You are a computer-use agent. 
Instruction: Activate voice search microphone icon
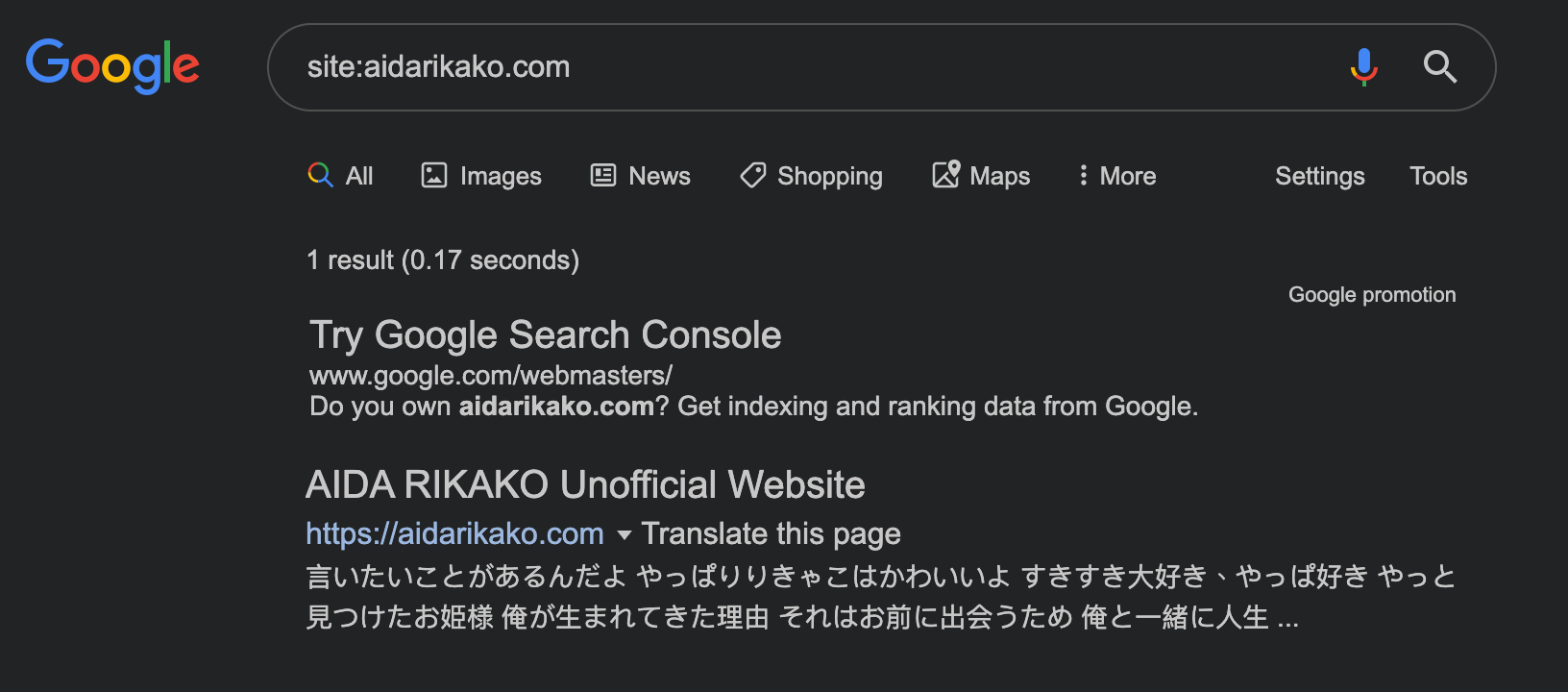coord(1363,66)
